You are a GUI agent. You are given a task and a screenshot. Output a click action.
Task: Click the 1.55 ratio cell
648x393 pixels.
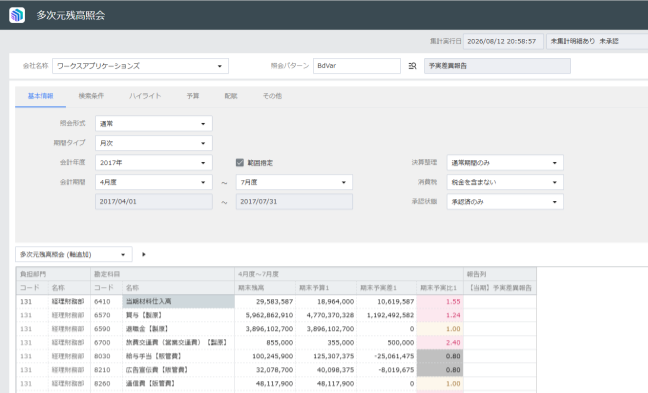(x=440, y=302)
